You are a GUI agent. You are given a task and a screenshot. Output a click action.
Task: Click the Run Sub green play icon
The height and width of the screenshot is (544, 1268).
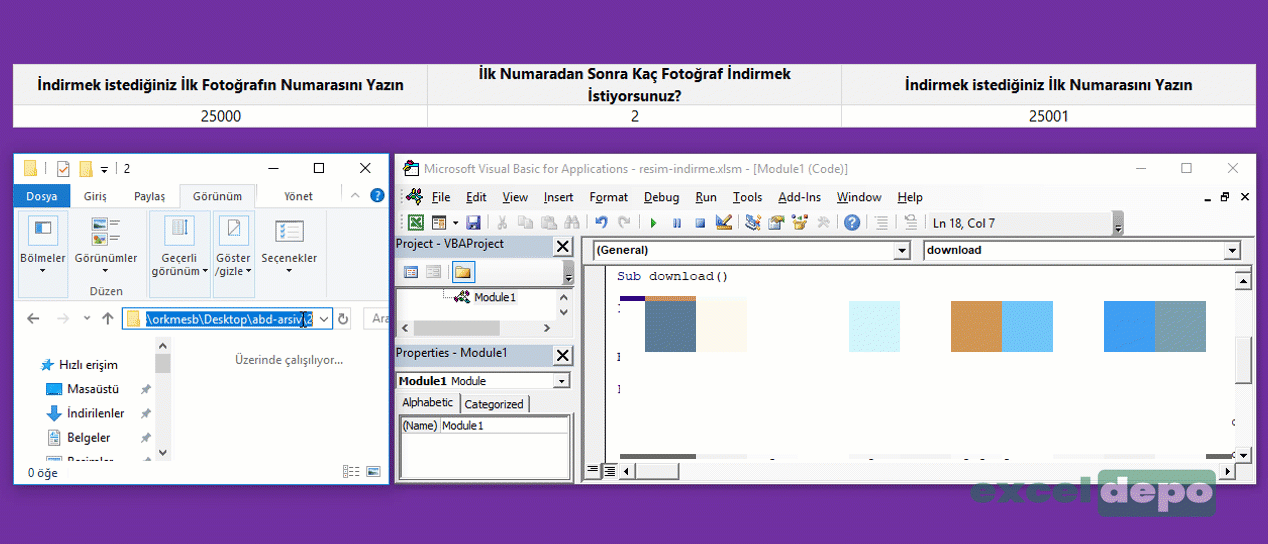click(653, 223)
